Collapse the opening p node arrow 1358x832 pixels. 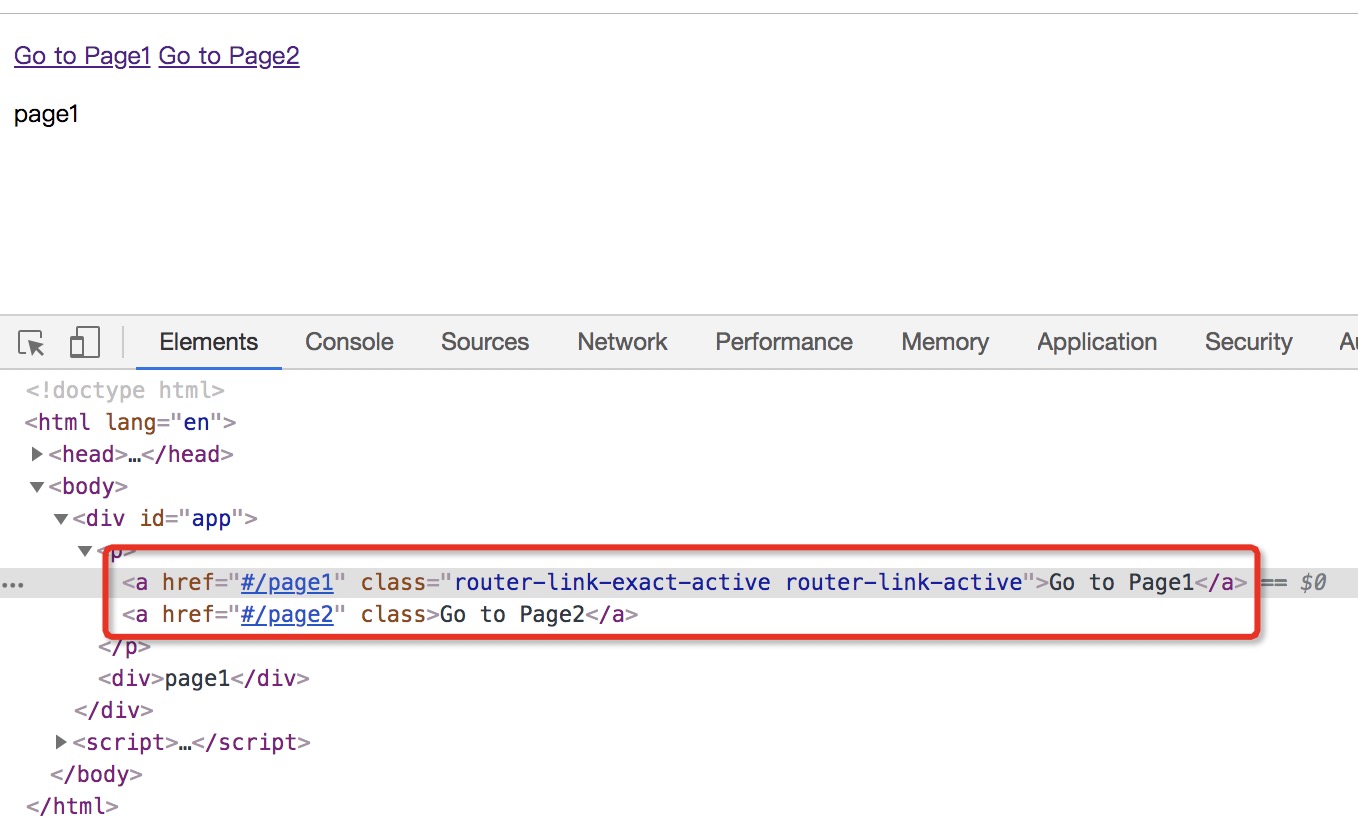point(86,551)
